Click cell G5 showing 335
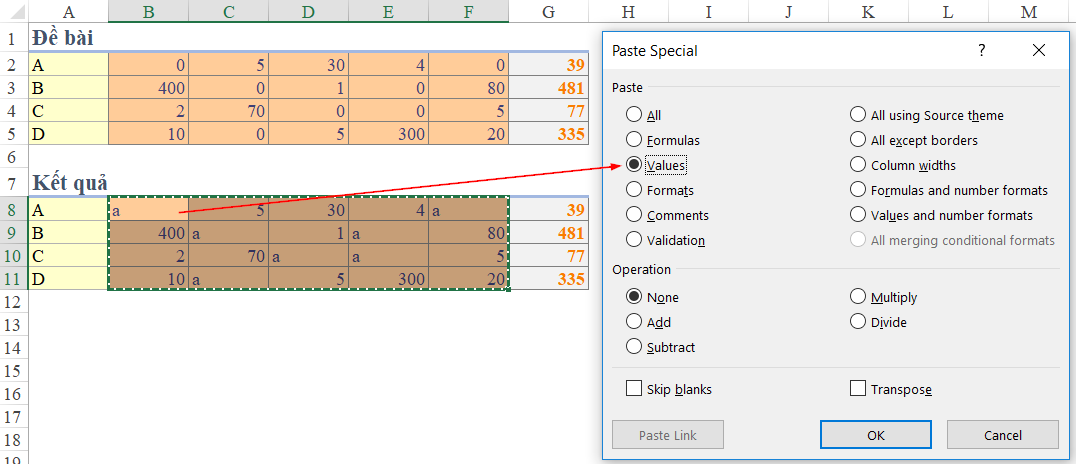This screenshot has width=1076, height=464. click(548, 133)
